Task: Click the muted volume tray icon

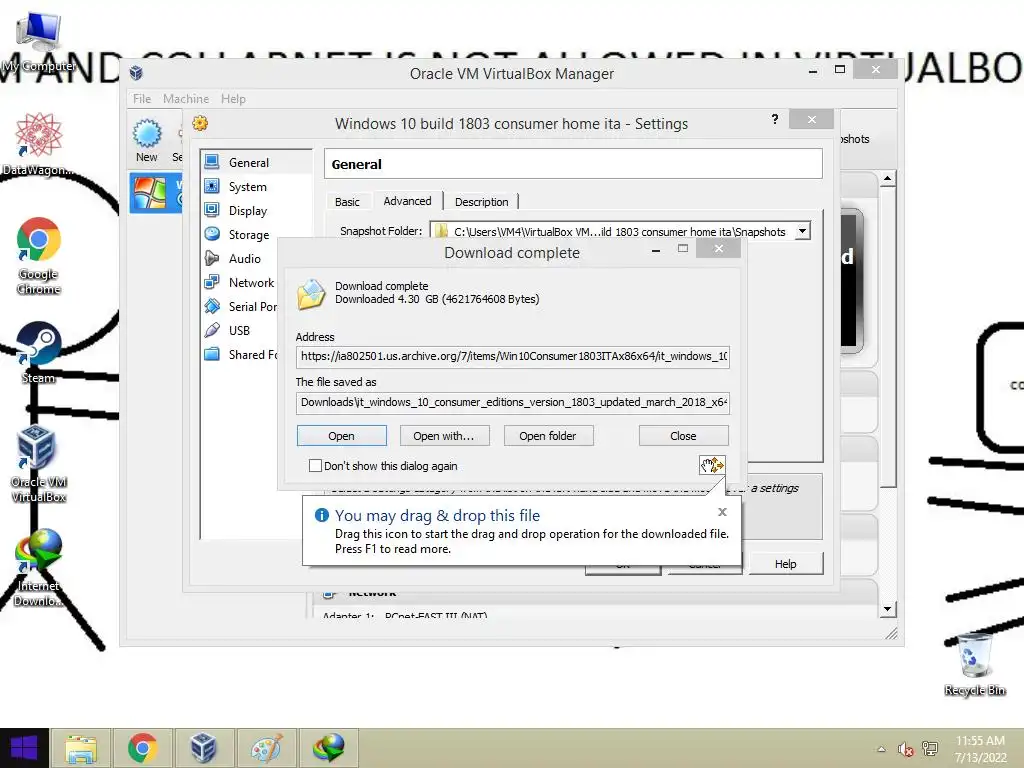Action: (905, 749)
